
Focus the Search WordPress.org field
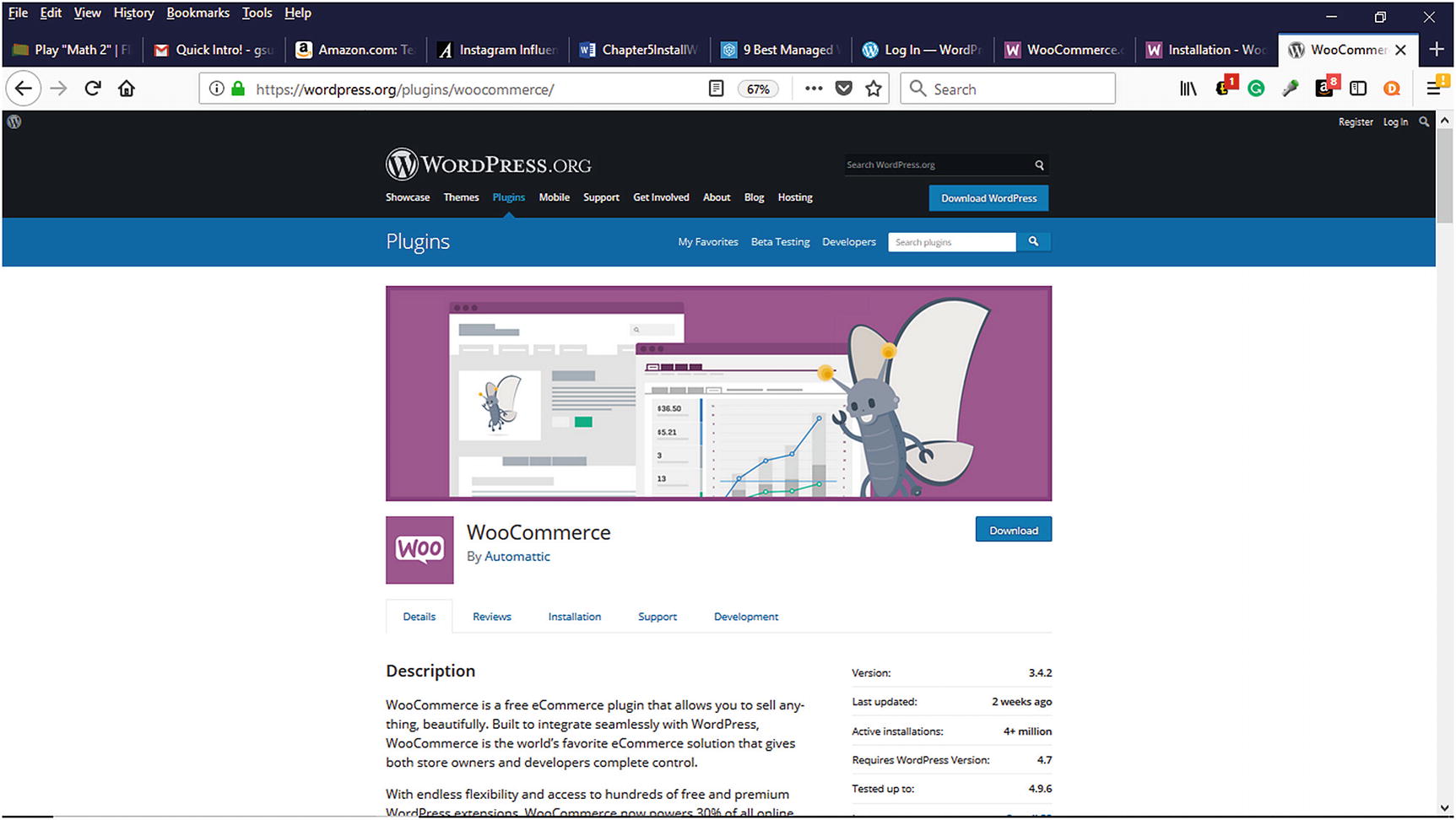937,165
